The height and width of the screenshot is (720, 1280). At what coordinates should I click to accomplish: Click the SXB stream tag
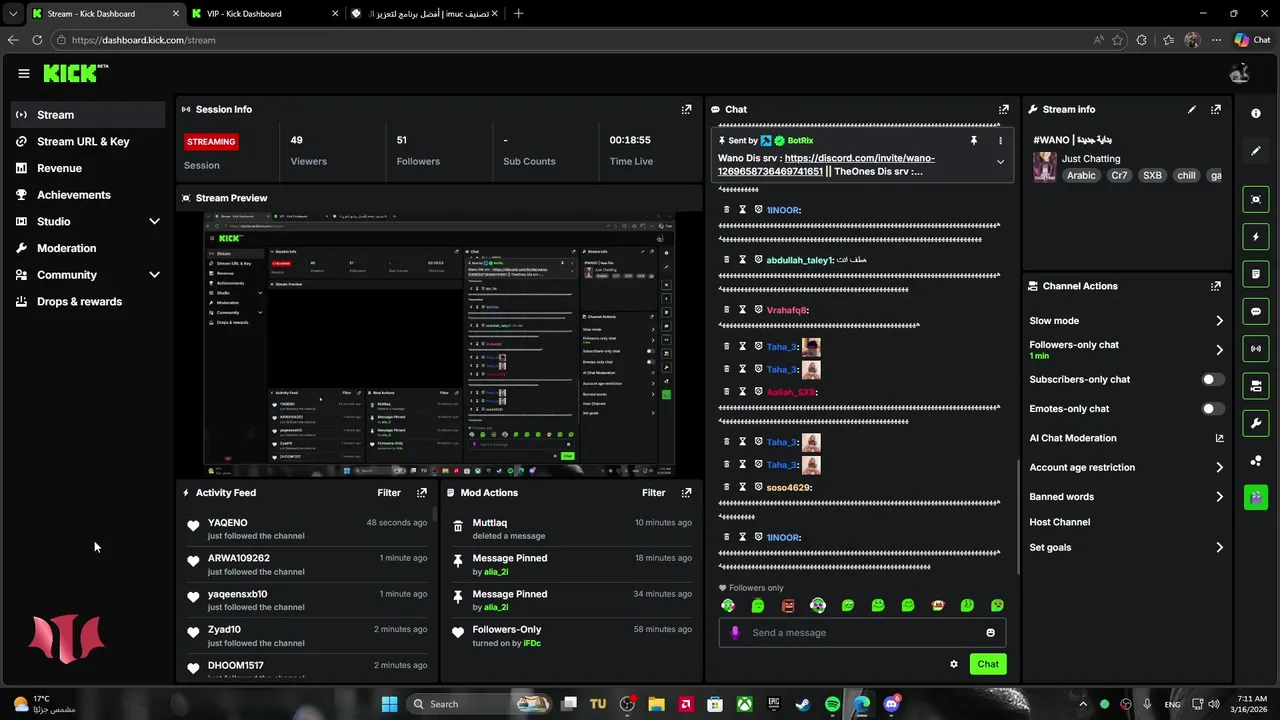pos(1152,176)
